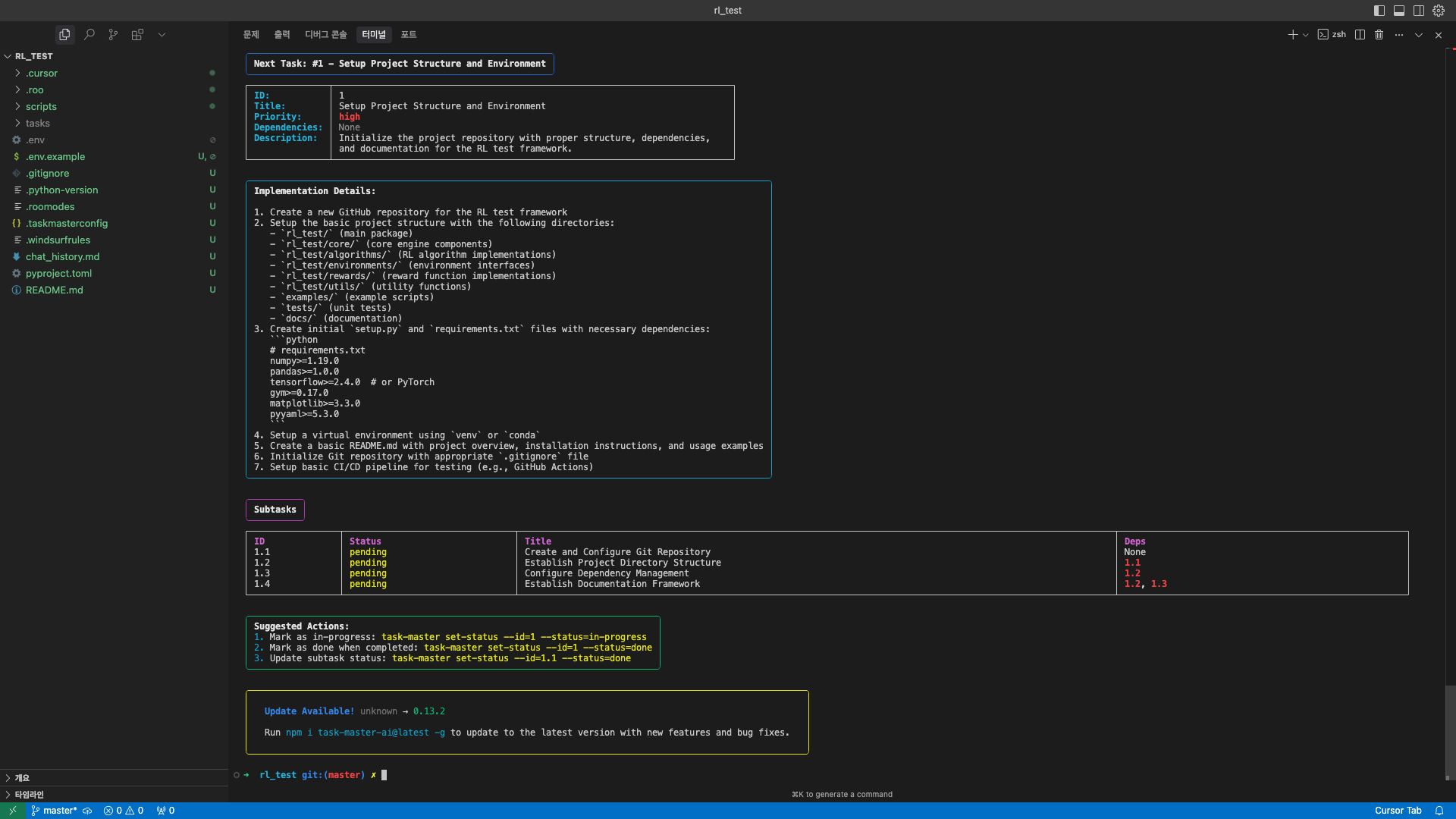Publish changes cloud icon in status bar
Image resolution: width=1456 pixels, height=819 pixels.
[x=87, y=811]
